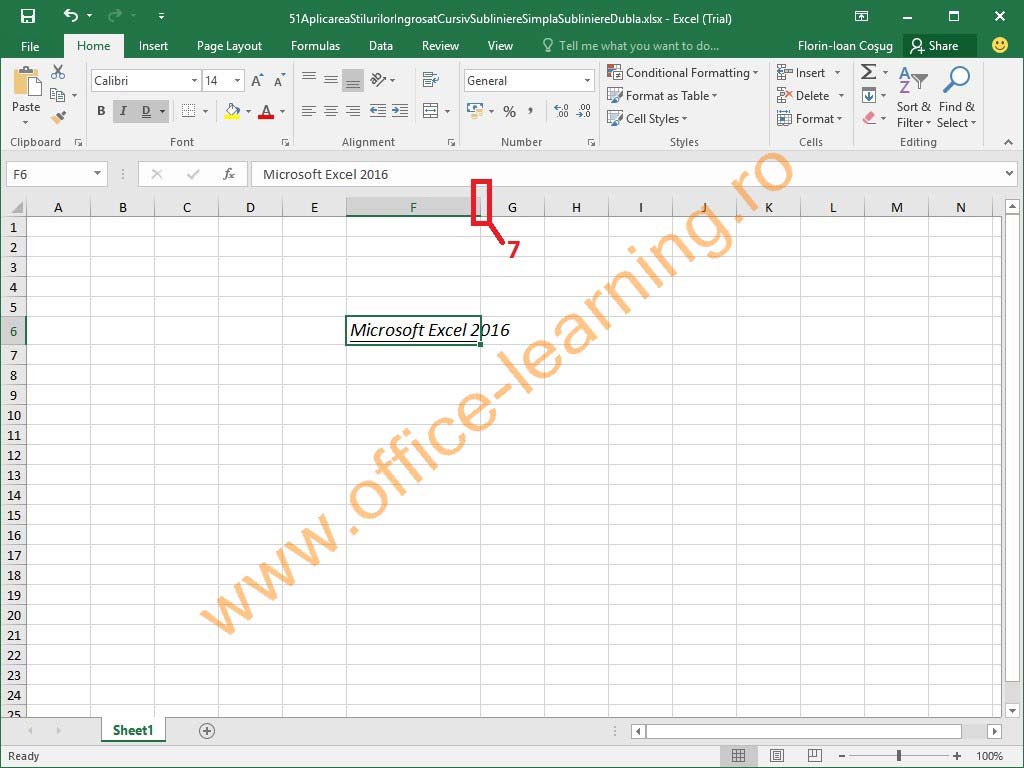Apply accounting number format
This screenshot has height=768, width=1024.
click(x=475, y=111)
